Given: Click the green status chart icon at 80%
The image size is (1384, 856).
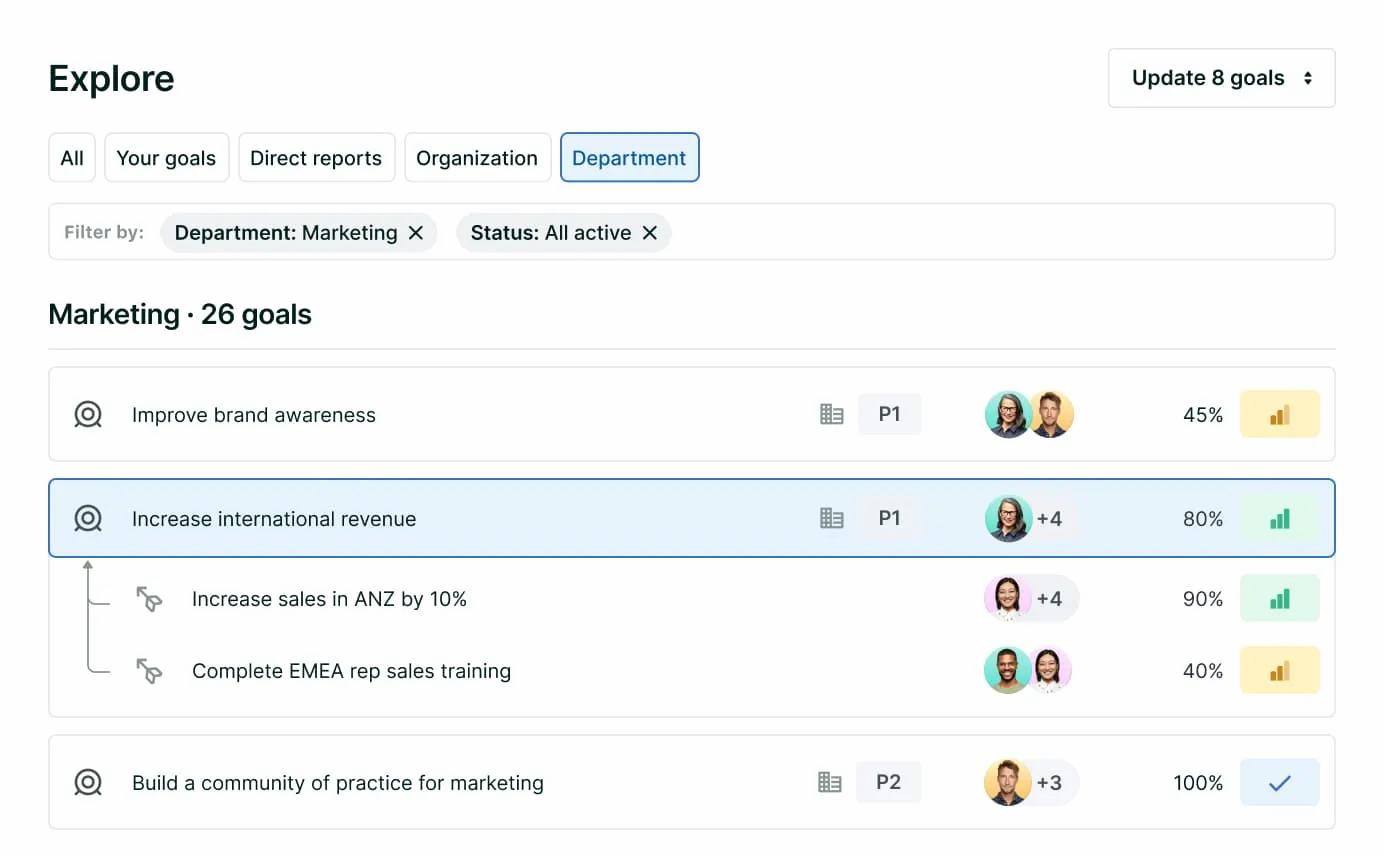Looking at the screenshot, I should click(x=1280, y=518).
